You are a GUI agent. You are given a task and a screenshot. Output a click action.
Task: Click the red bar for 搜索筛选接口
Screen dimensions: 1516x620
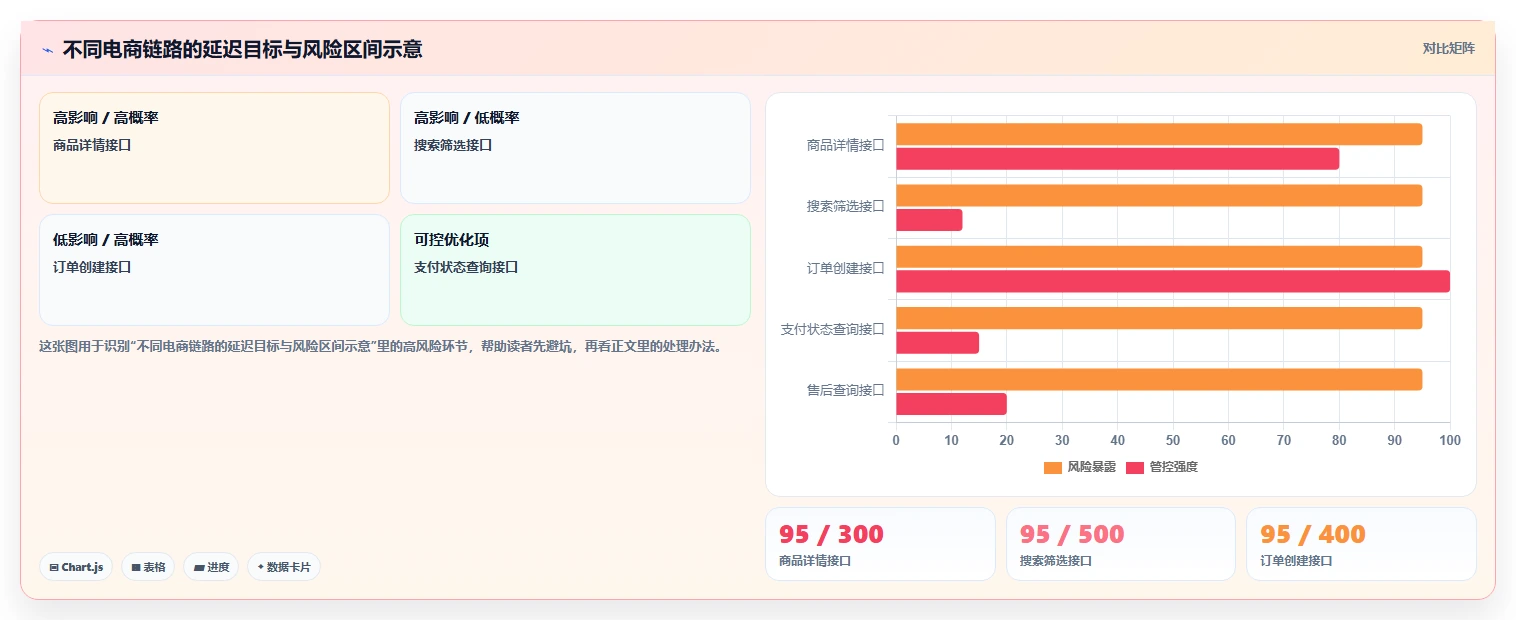(929, 220)
